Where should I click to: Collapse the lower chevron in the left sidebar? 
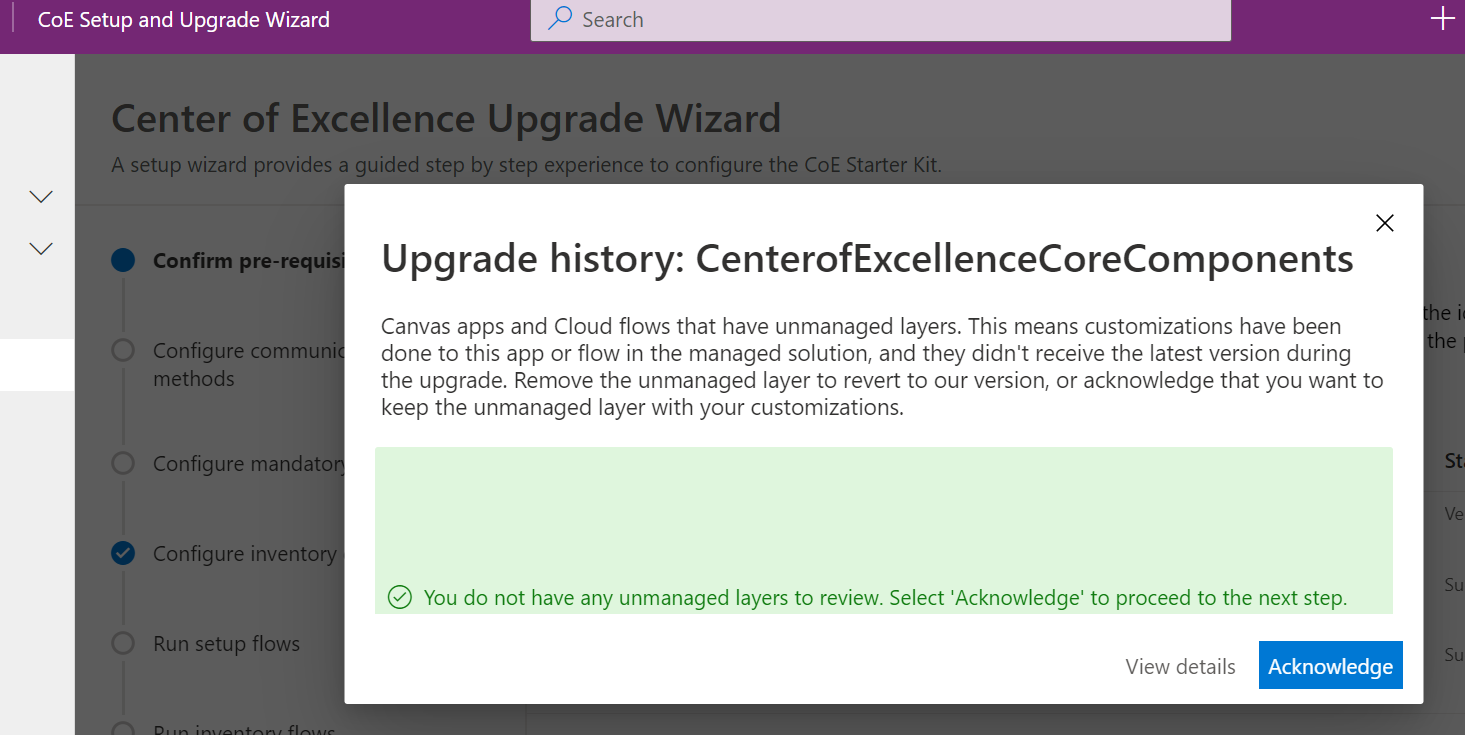(39, 248)
